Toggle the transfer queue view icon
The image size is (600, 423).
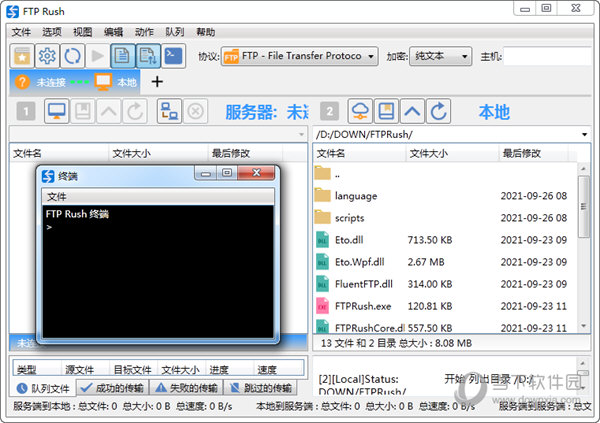148,56
